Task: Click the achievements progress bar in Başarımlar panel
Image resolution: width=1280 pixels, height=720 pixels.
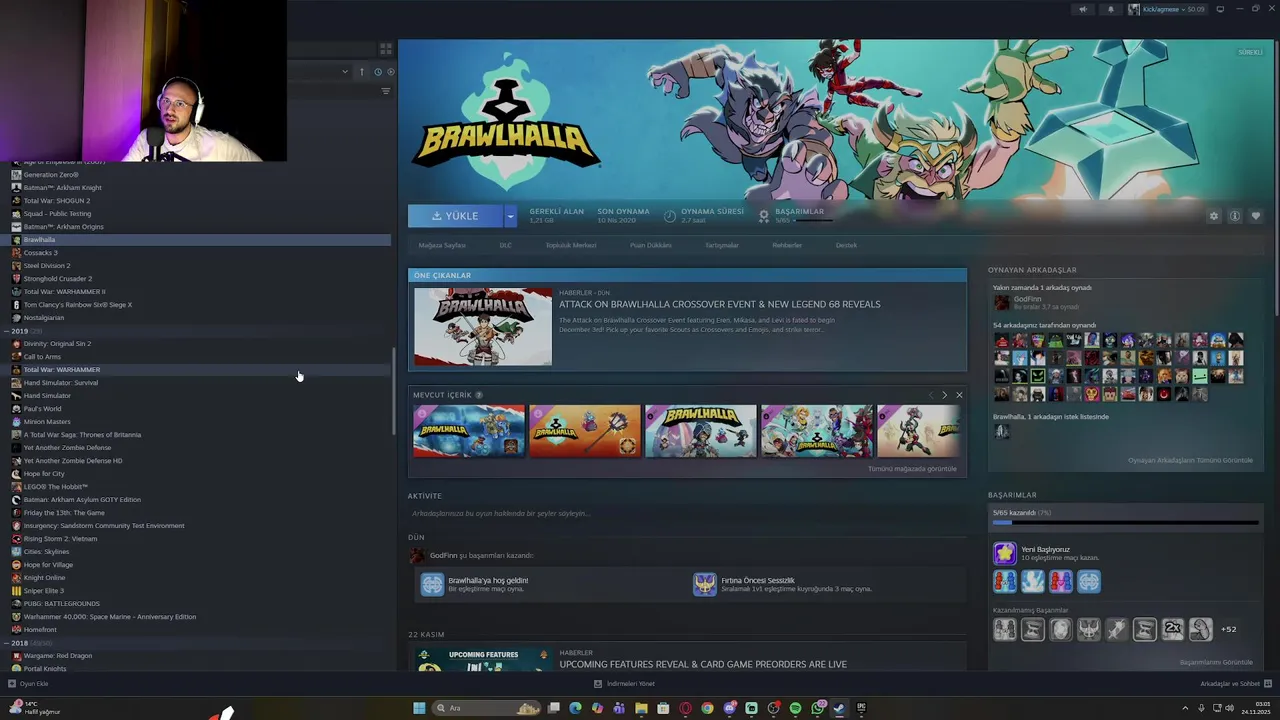Action: [1125, 522]
